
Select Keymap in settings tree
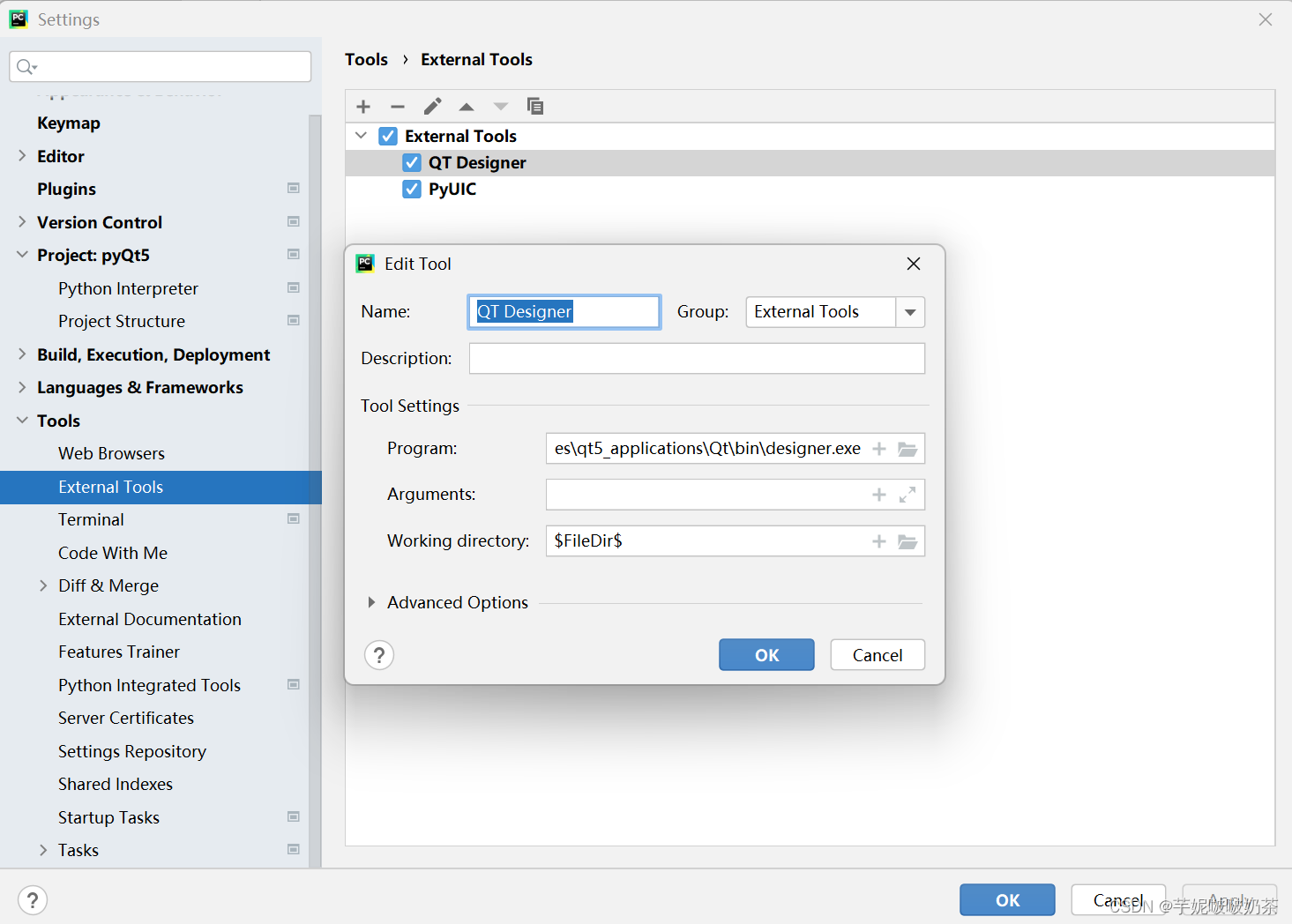(x=69, y=123)
